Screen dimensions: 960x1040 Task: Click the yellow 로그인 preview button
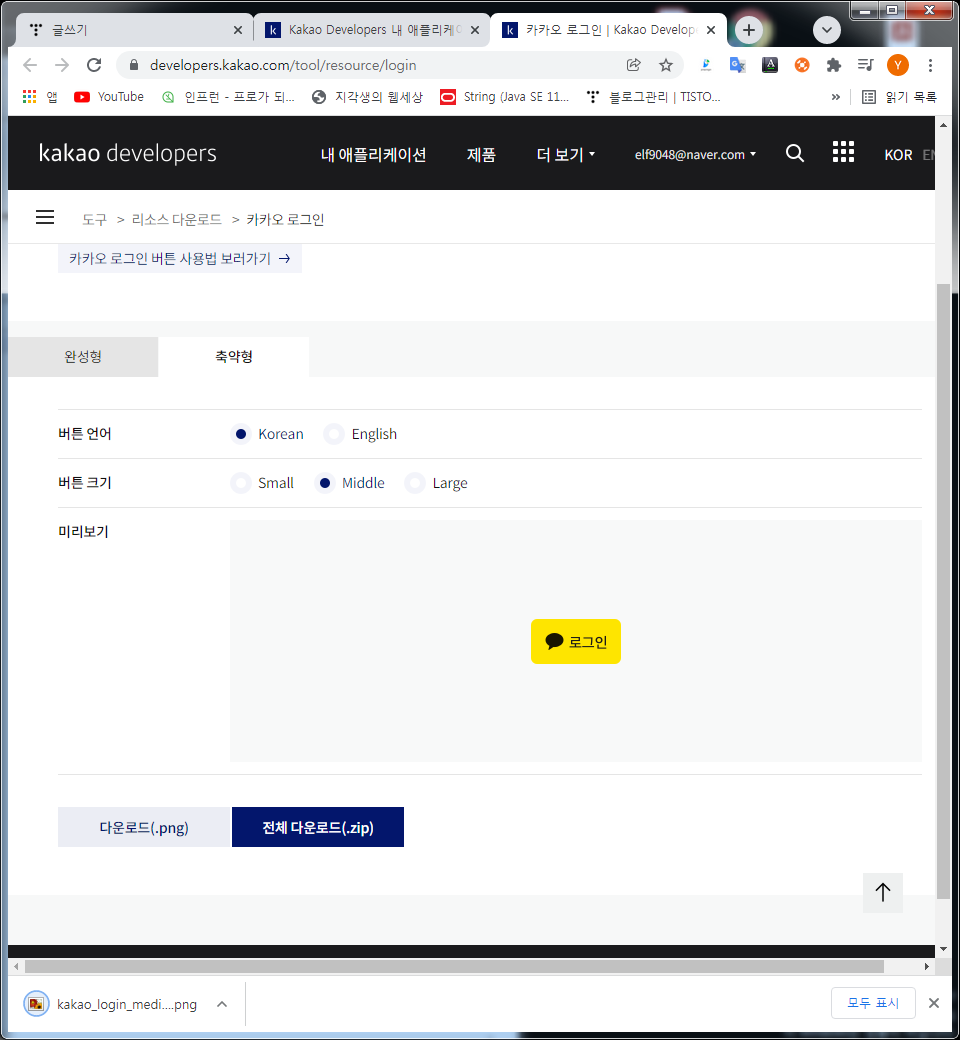576,641
